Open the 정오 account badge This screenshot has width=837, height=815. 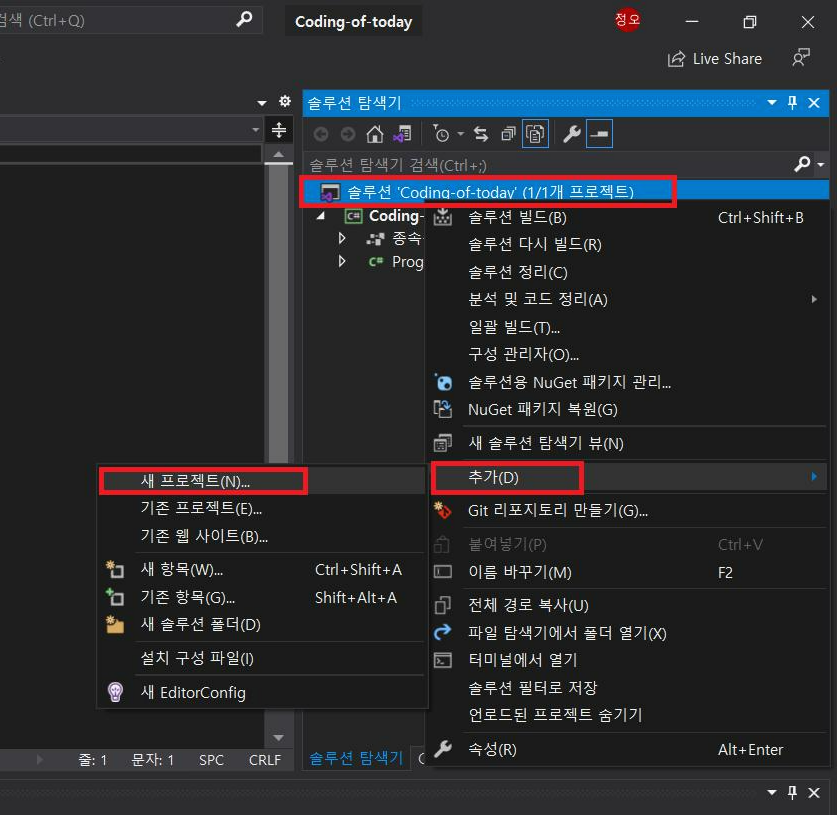point(627,20)
